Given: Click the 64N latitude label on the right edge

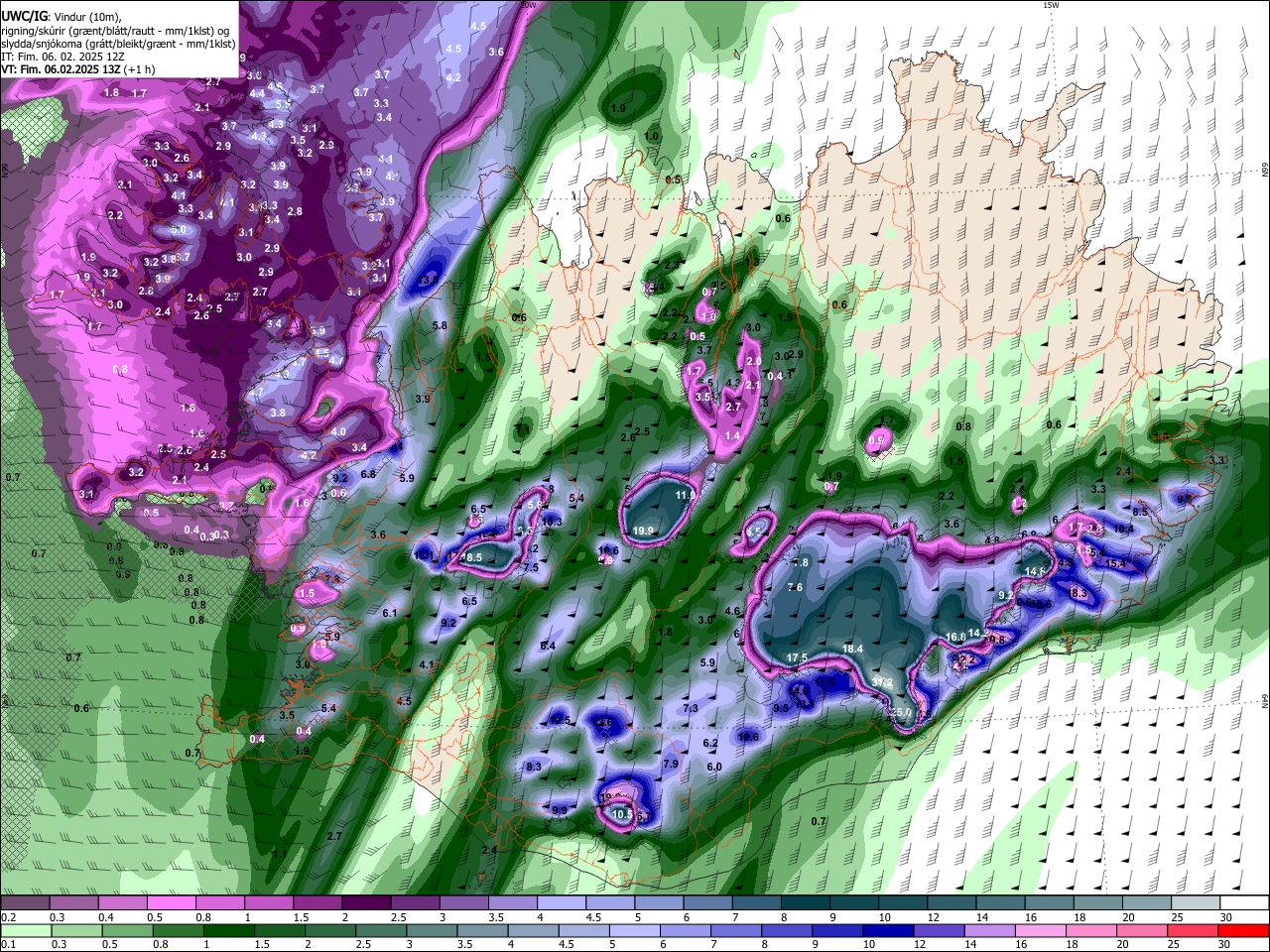Looking at the screenshot, I should [x=1265, y=700].
